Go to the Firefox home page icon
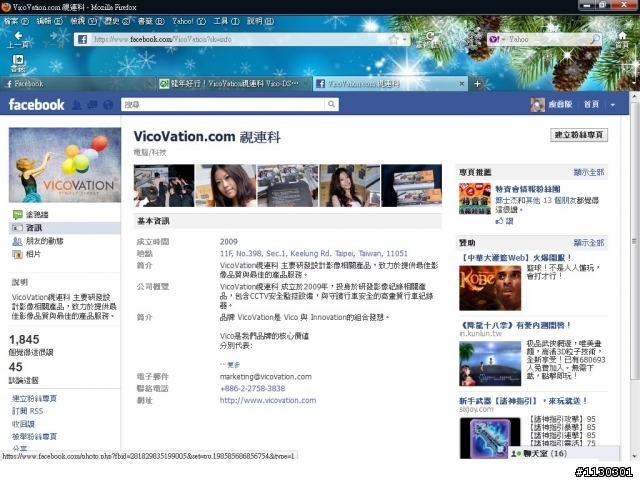Screen dimensions: 640x480 click(622, 36)
